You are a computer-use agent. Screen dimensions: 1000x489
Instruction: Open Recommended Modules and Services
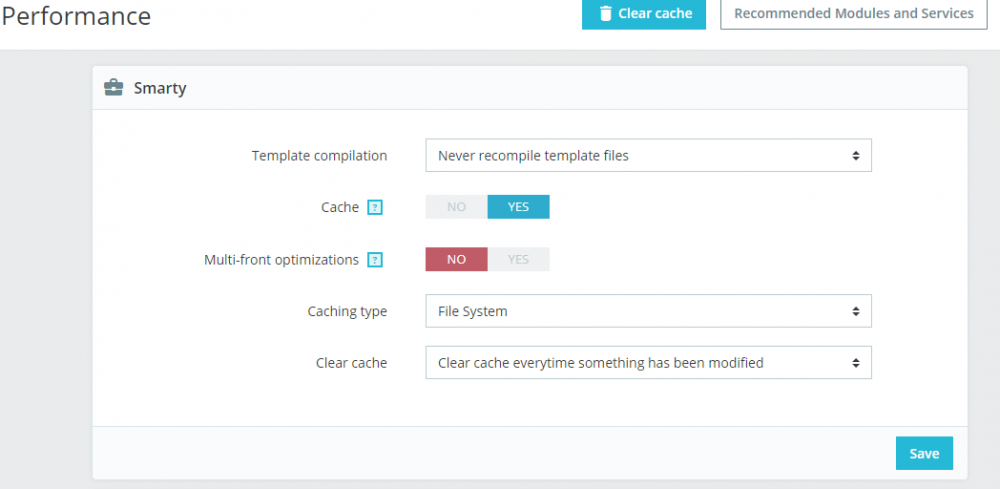coord(853,14)
